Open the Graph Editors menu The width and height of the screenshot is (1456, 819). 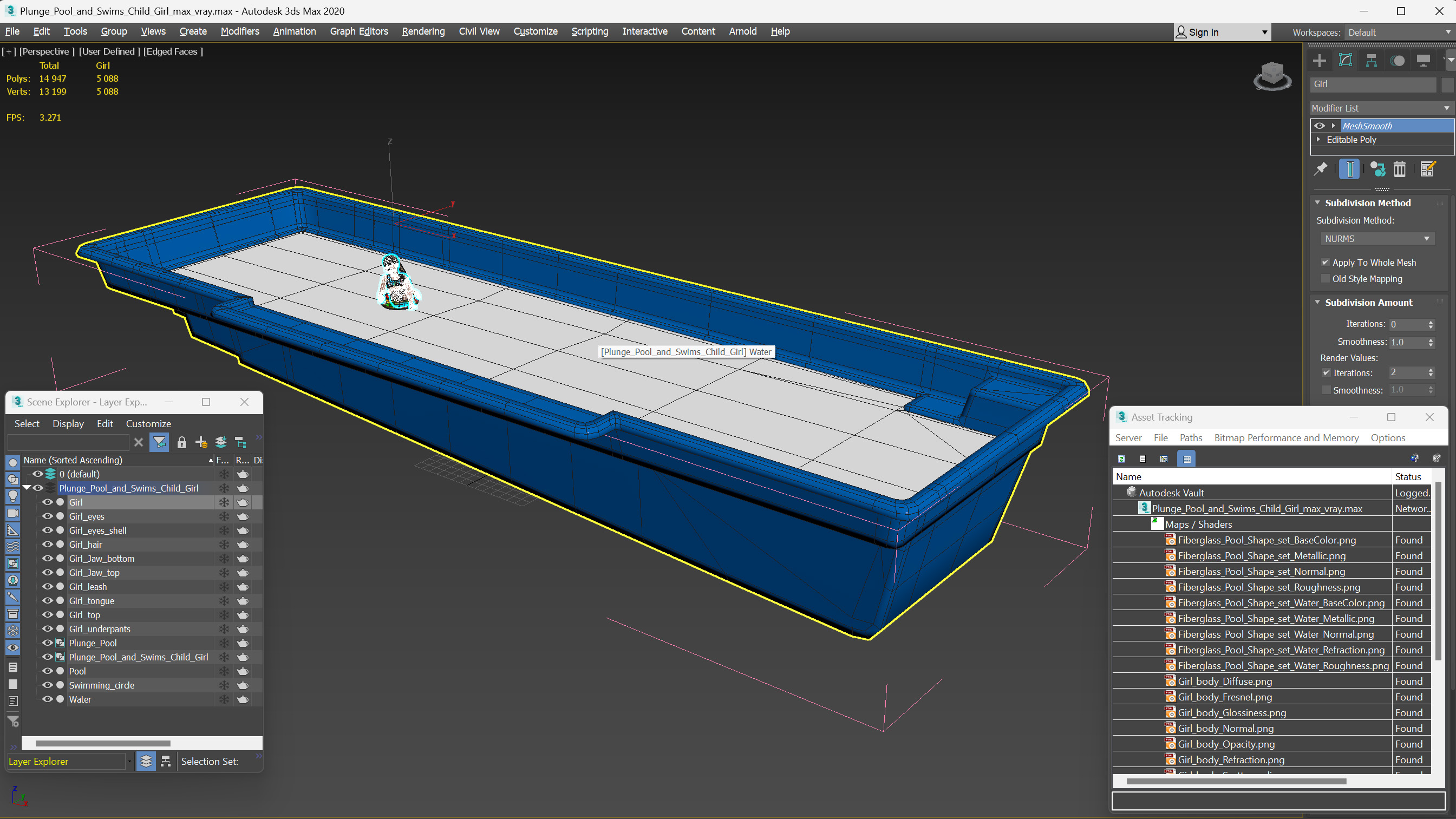pos(359,31)
